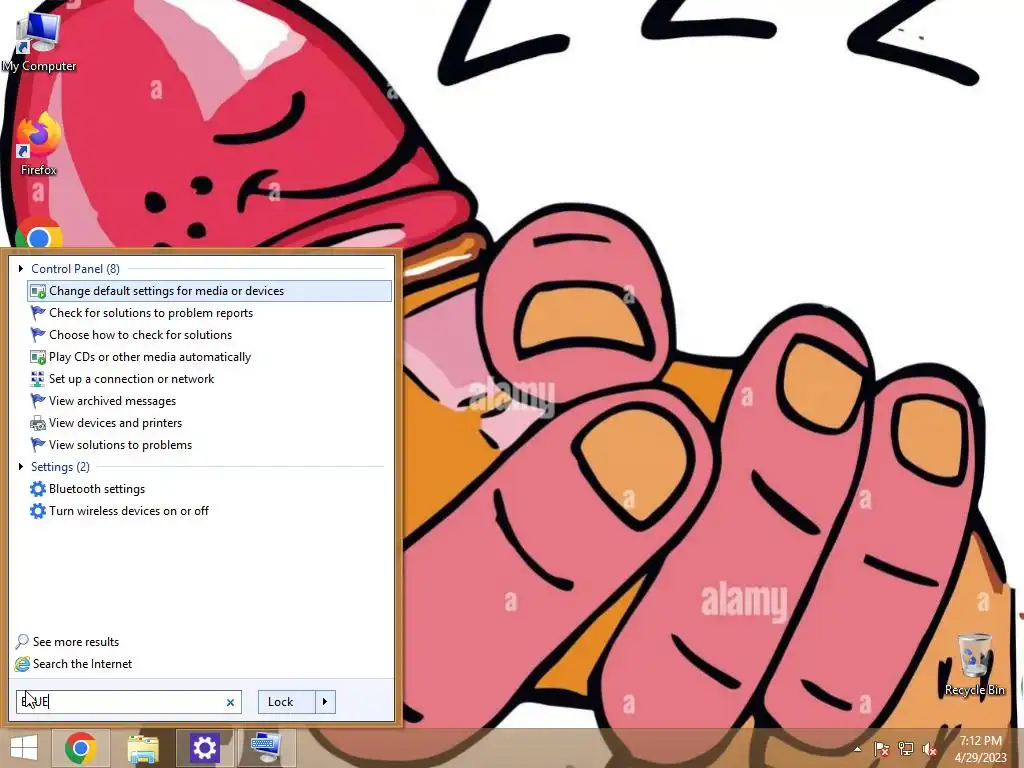Open the Chrome desktop shortcut above start menu
Viewport: 1024px width, 768px height.
(39, 234)
